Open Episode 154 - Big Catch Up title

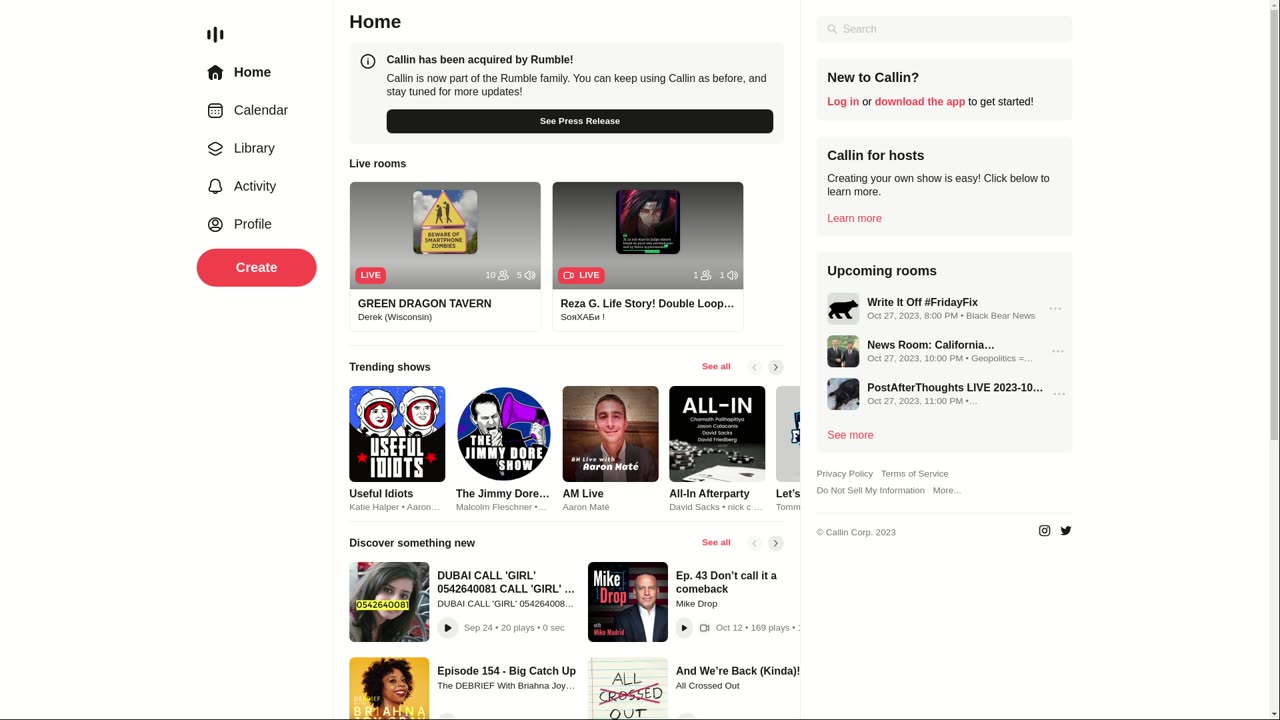506,671
